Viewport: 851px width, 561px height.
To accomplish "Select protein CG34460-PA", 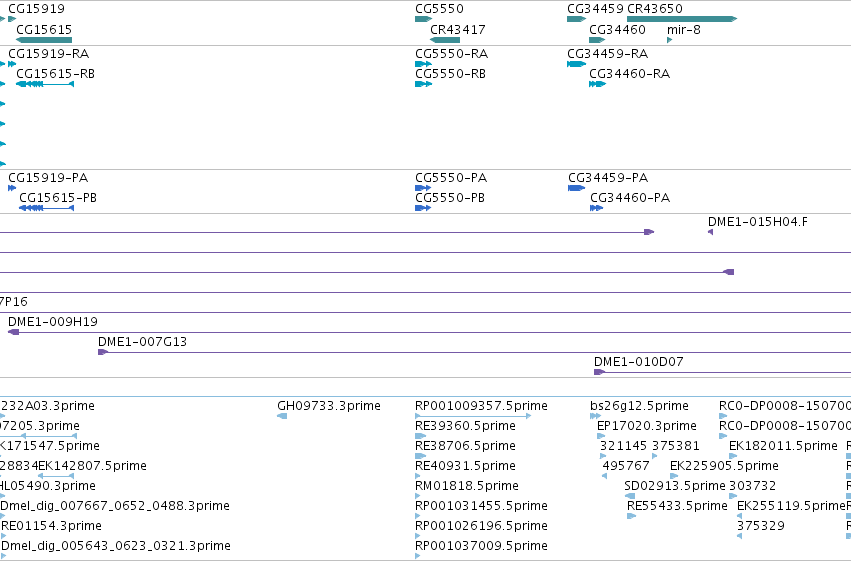I will [x=596, y=208].
